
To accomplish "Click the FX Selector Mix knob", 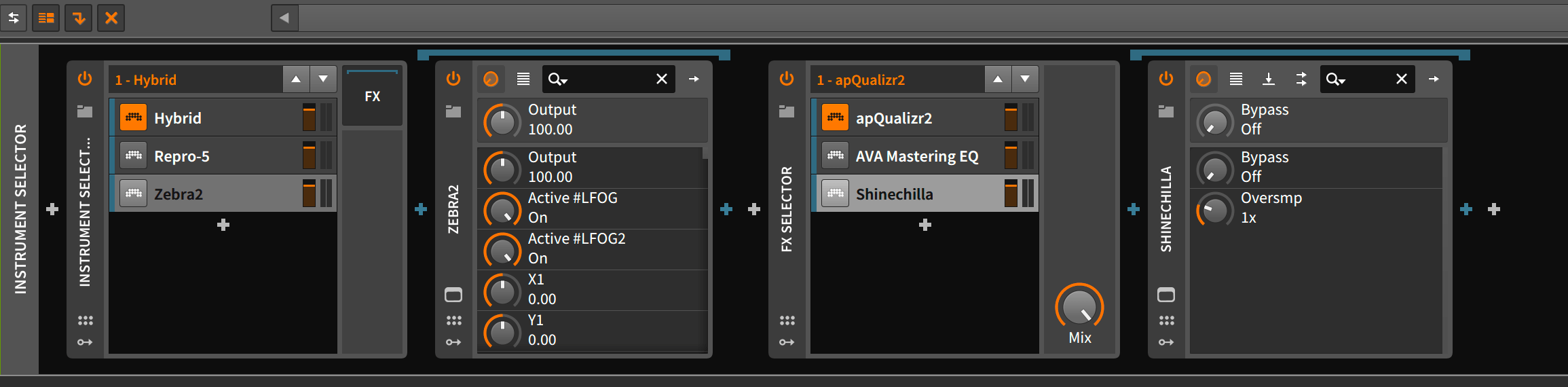I will coord(1079,307).
